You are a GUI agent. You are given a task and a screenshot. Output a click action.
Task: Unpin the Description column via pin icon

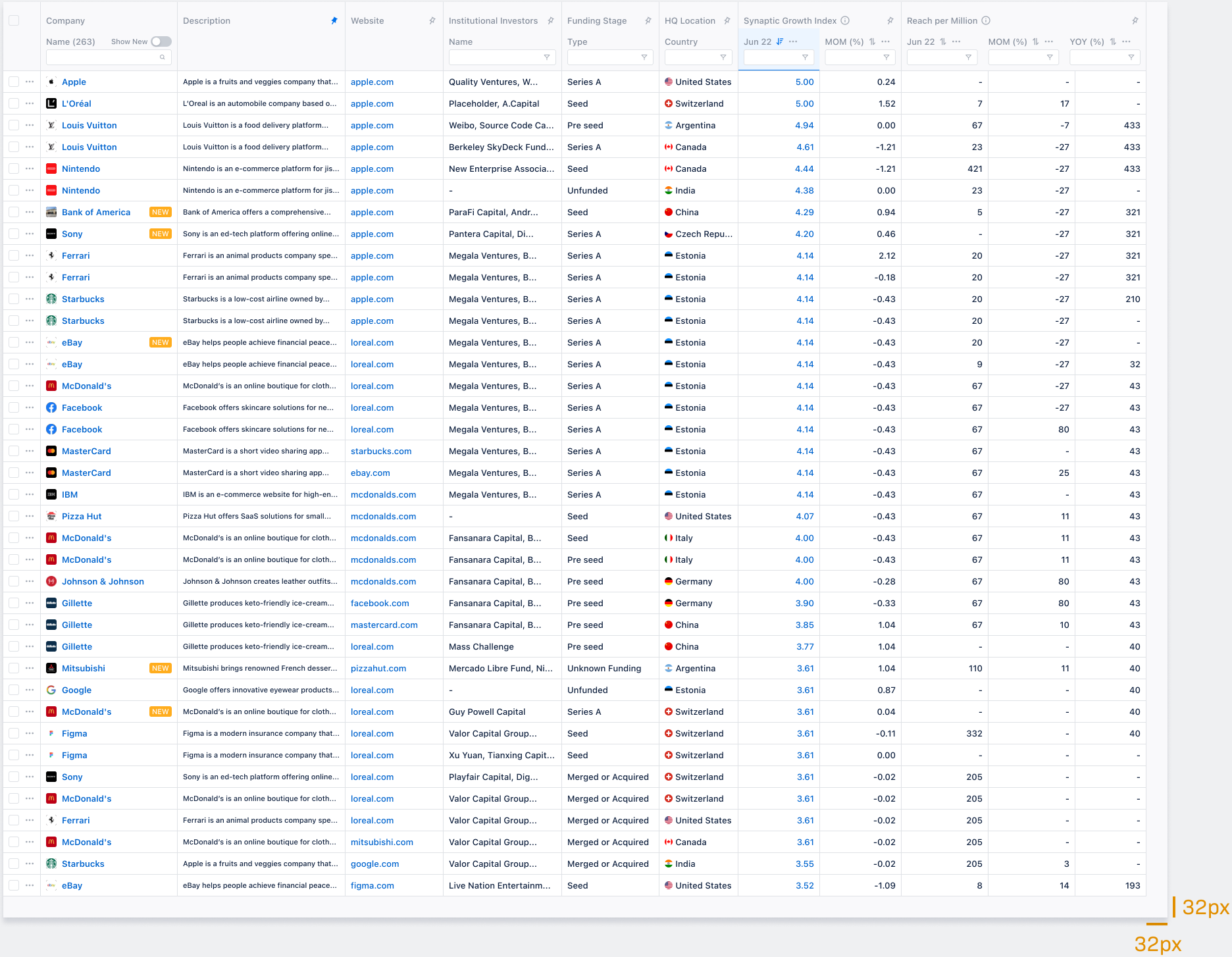point(334,20)
